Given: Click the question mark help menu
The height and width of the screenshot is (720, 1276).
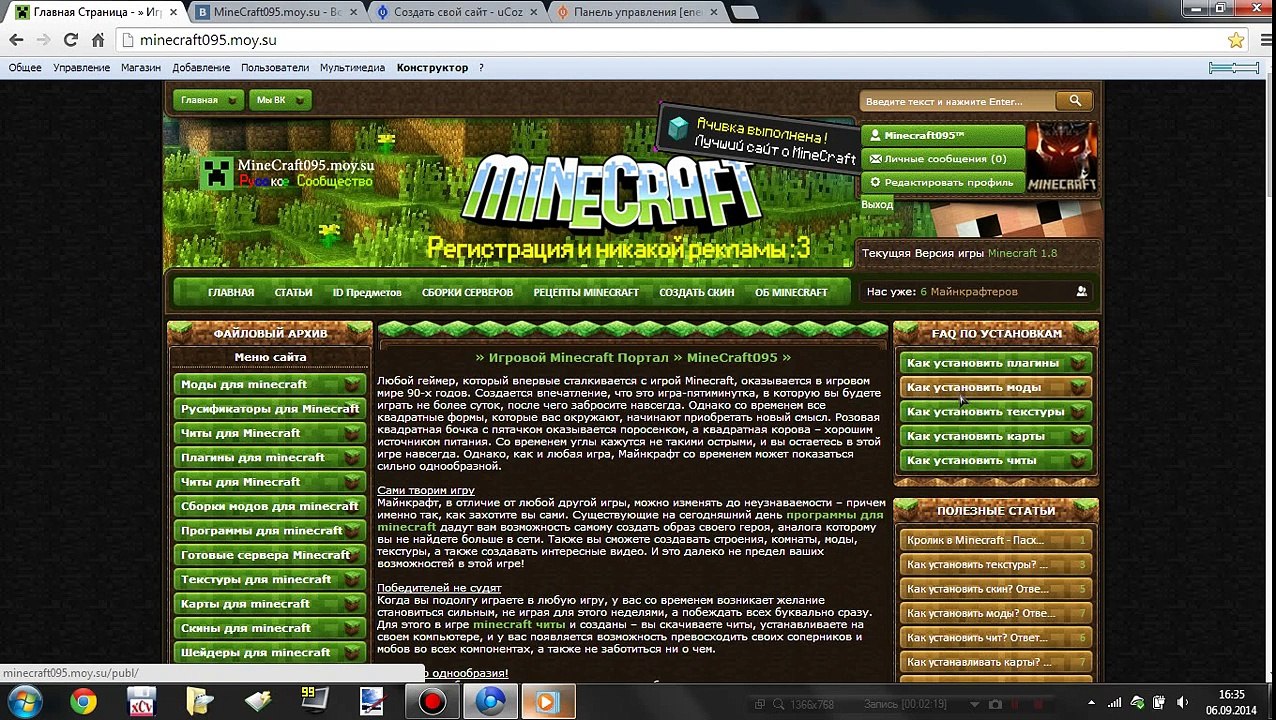Looking at the screenshot, I should 481,68.
